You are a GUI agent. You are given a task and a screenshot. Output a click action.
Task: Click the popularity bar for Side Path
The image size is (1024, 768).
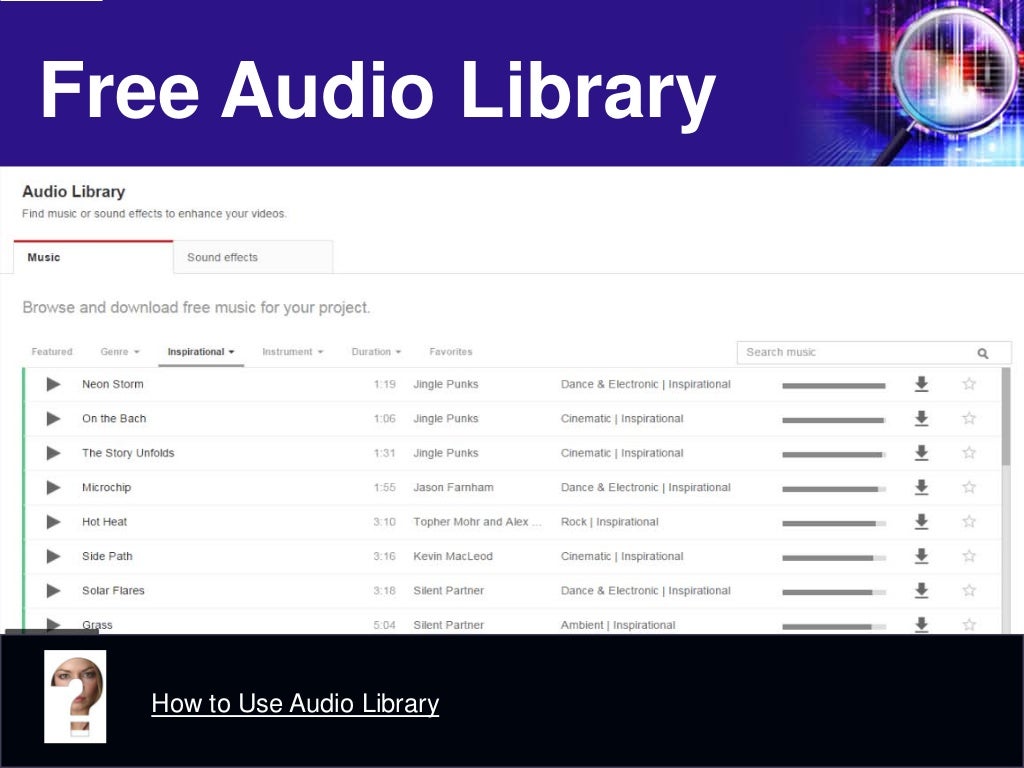pyautogui.click(x=834, y=558)
